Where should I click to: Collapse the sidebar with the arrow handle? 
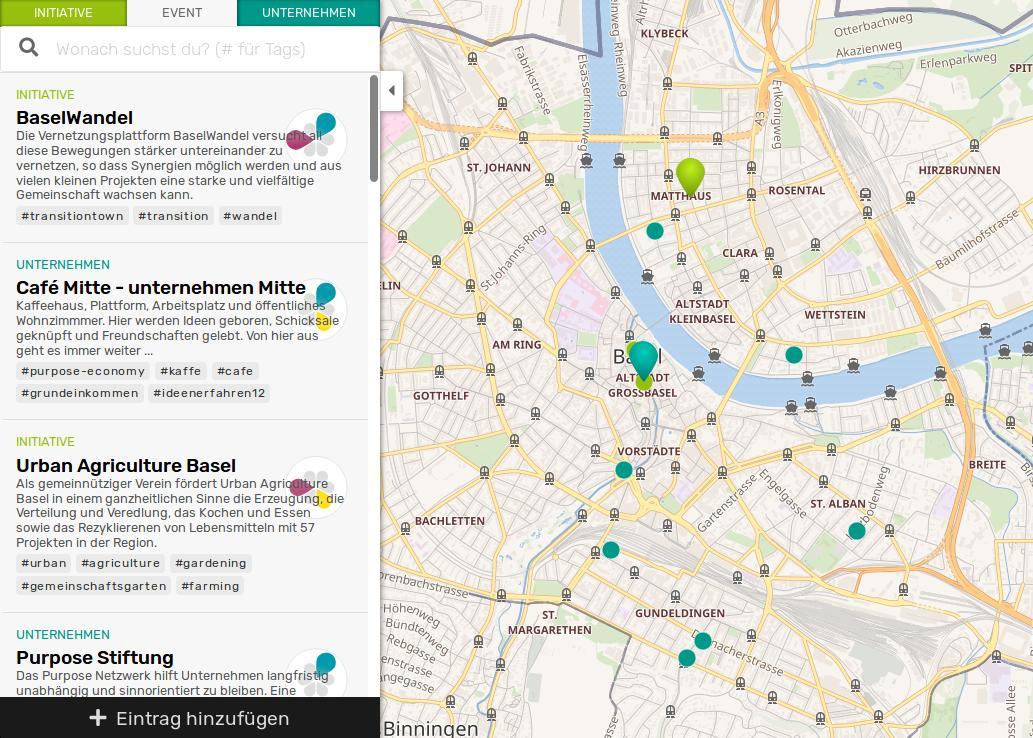392,91
